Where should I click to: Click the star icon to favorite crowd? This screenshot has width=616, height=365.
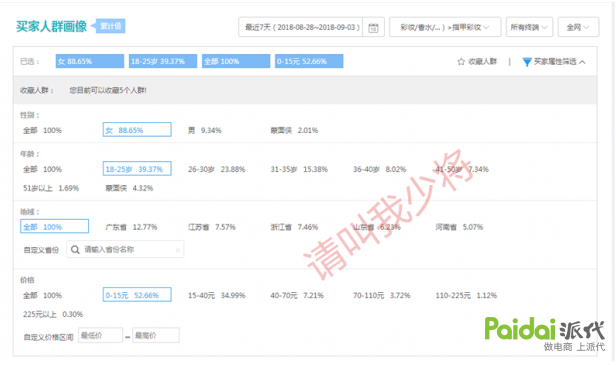[461, 62]
